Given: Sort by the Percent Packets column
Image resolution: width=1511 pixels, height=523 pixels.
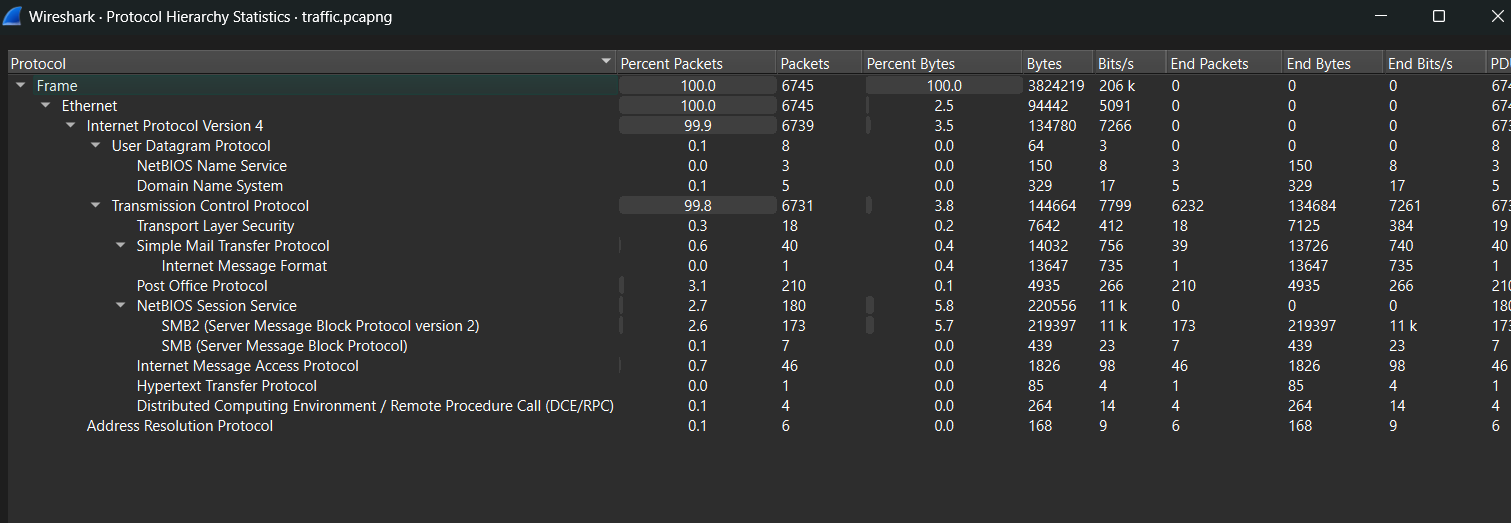Looking at the screenshot, I should coord(671,64).
